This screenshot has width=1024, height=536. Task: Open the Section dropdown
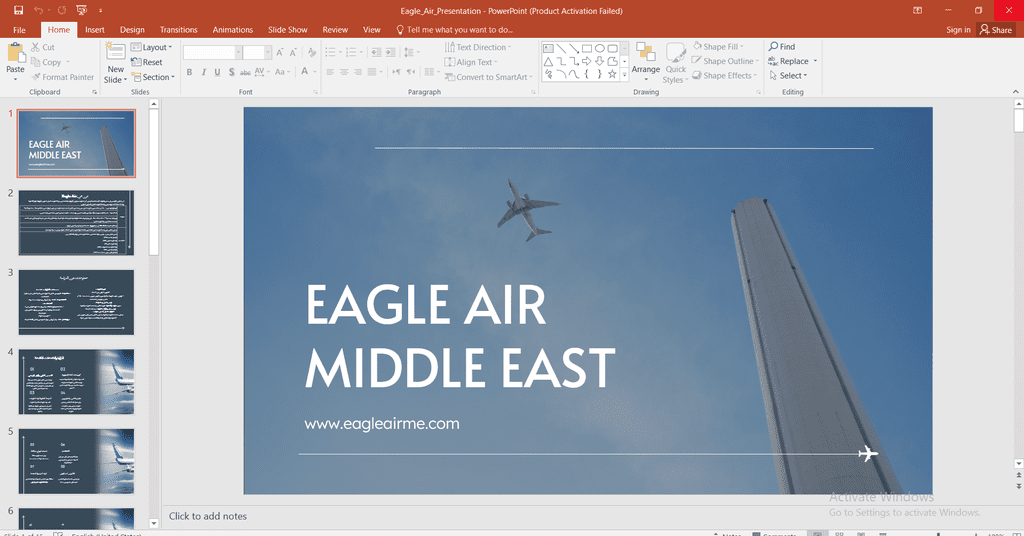point(153,77)
